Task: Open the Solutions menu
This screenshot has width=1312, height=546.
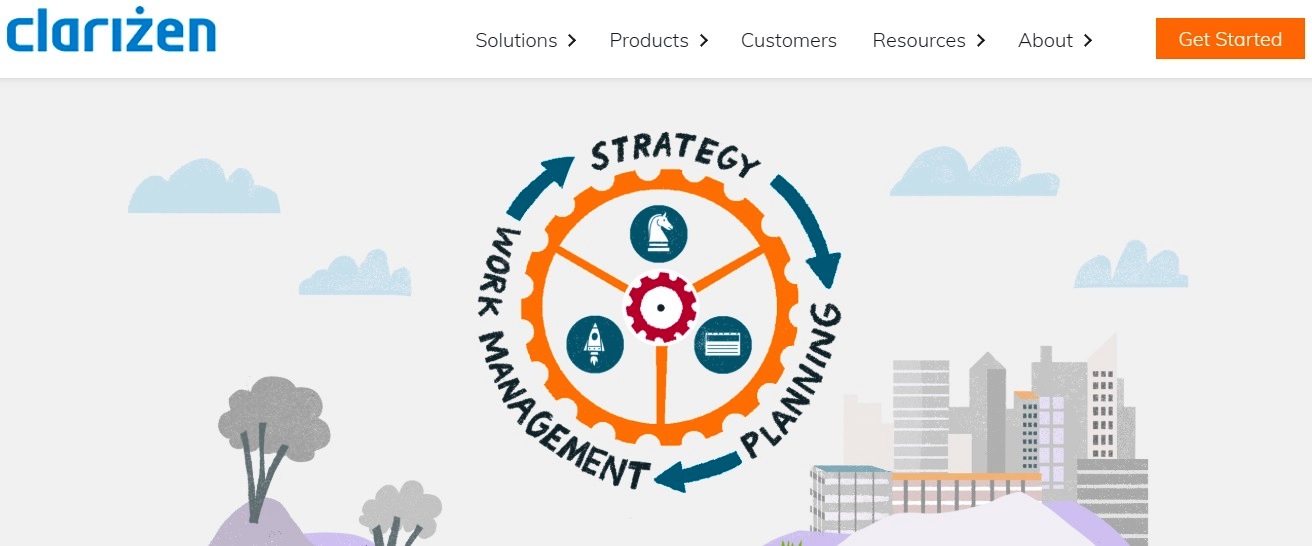Action: point(516,40)
